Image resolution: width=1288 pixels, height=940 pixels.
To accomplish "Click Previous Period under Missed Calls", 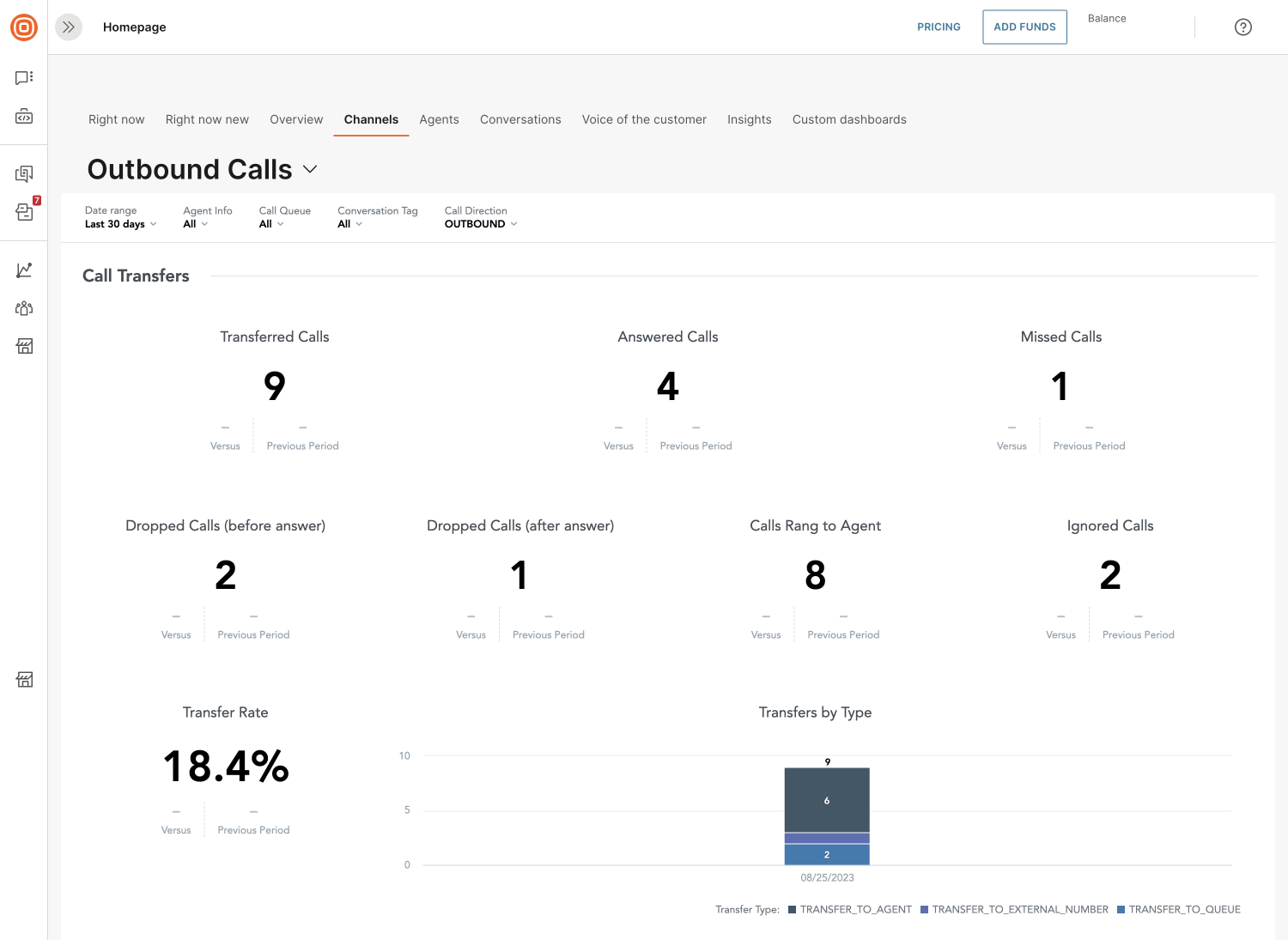I will pyautogui.click(x=1089, y=446).
